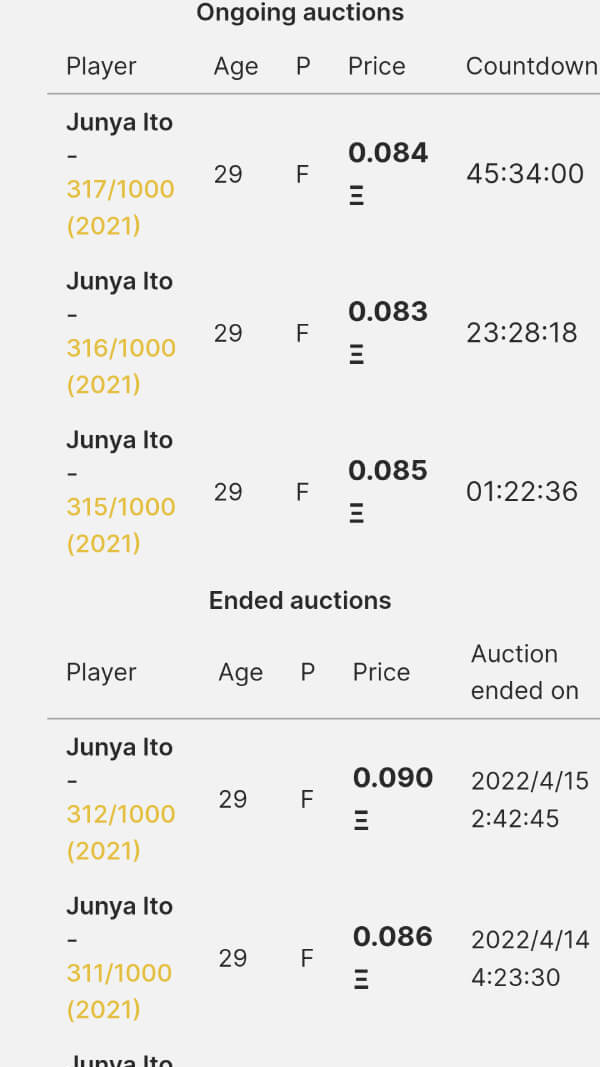Sort ongoing auctions by Countdown column
The width and height of the screenshot is (600, 1067).
pyautogui.click(x=531, y=67)
